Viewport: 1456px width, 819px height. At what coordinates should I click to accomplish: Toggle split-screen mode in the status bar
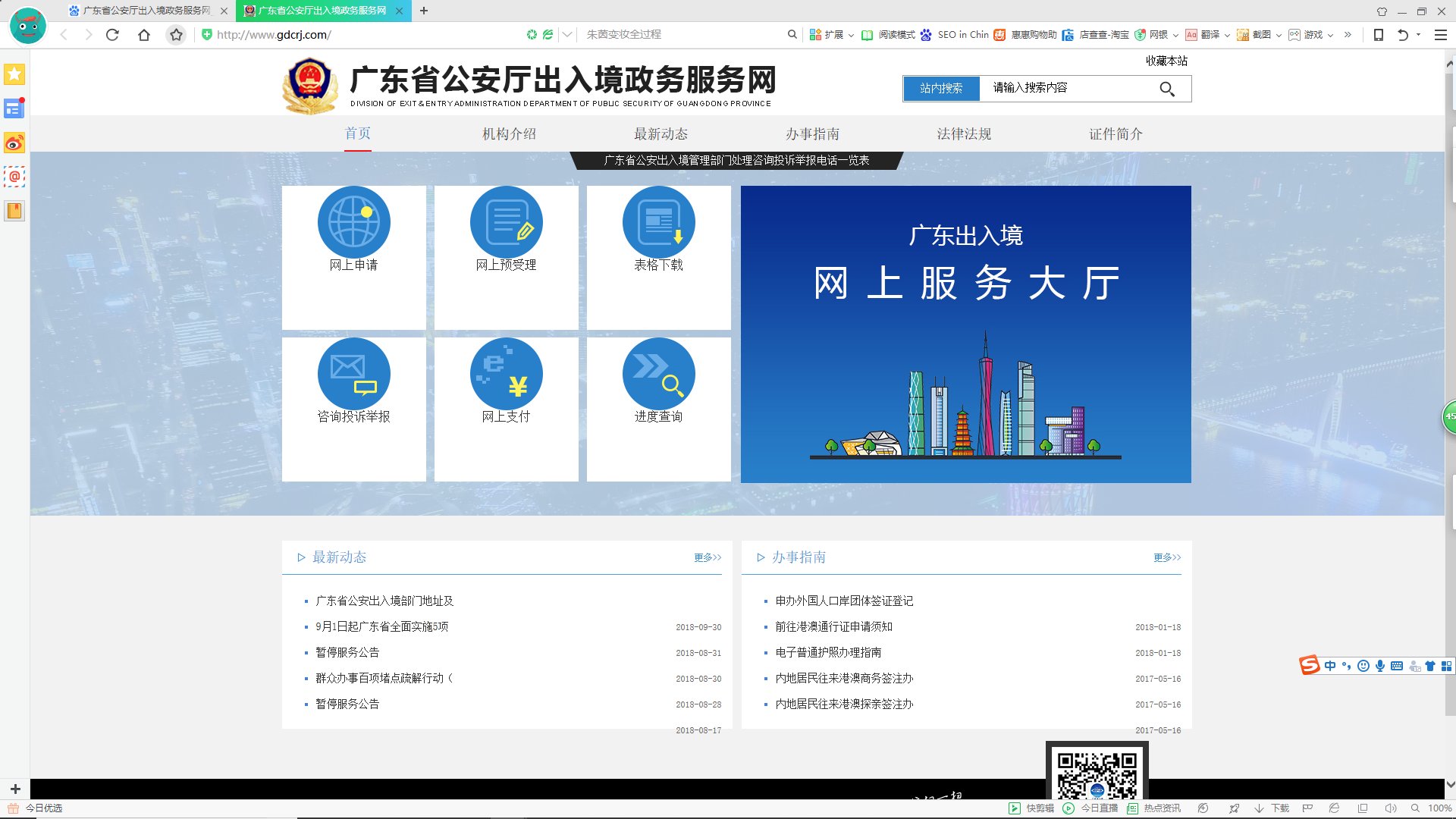pos(1361,808)
